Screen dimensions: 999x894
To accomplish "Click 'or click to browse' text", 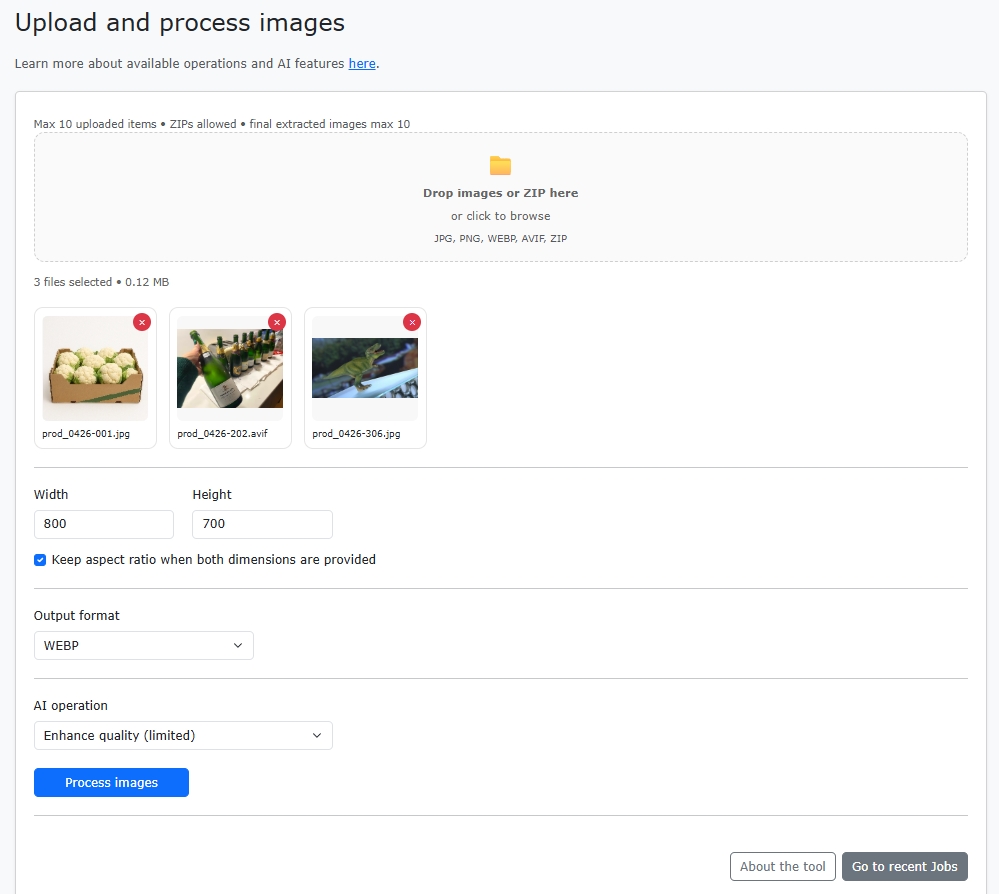I will 501,216.
